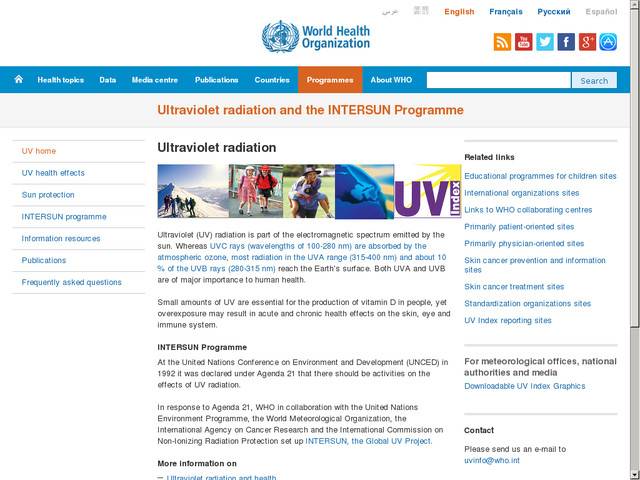Open INTERSUN programme in sidebar

click(64, 217)
